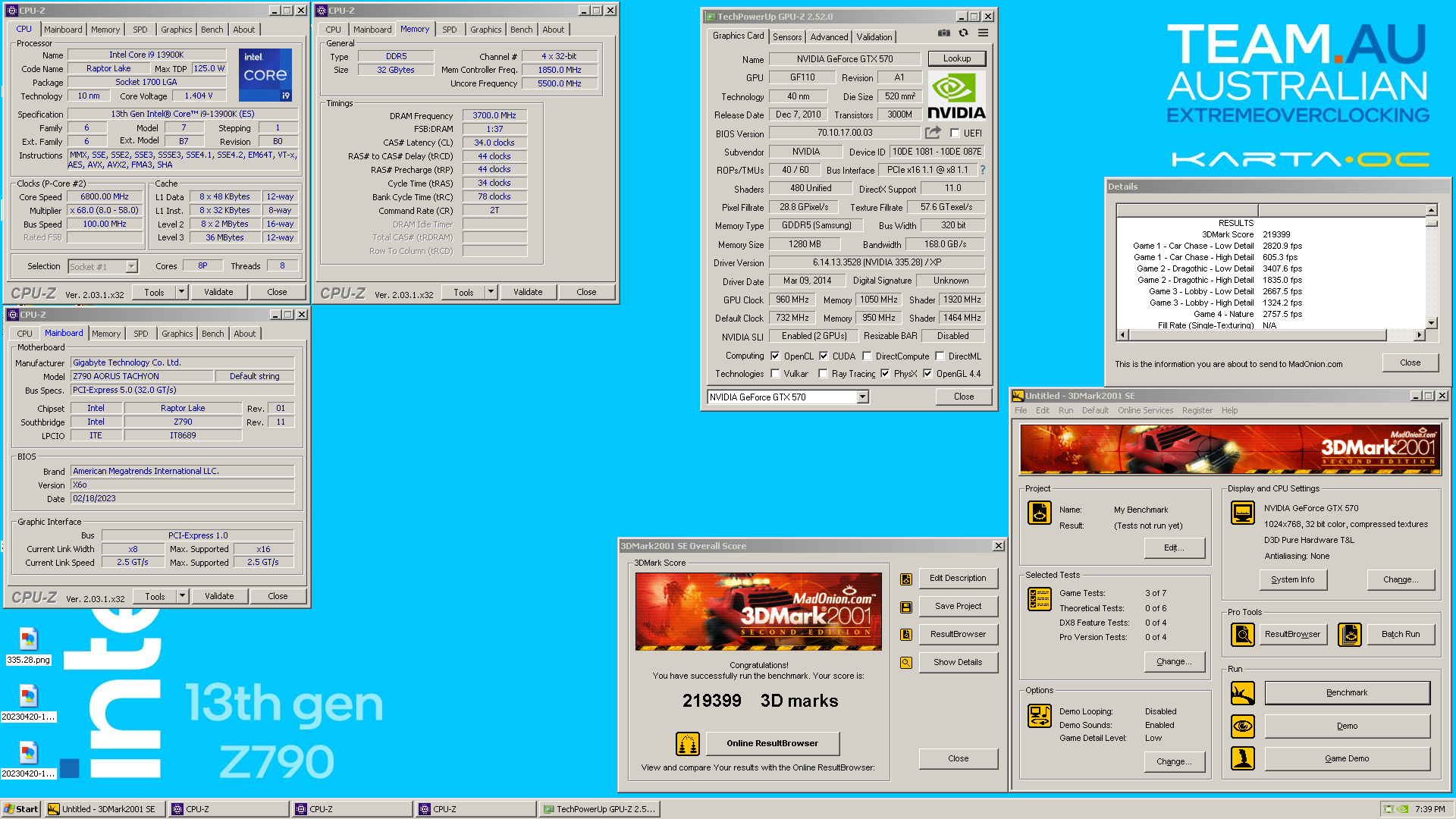Click Details right scroll arrow

(x=1419, y=334)
